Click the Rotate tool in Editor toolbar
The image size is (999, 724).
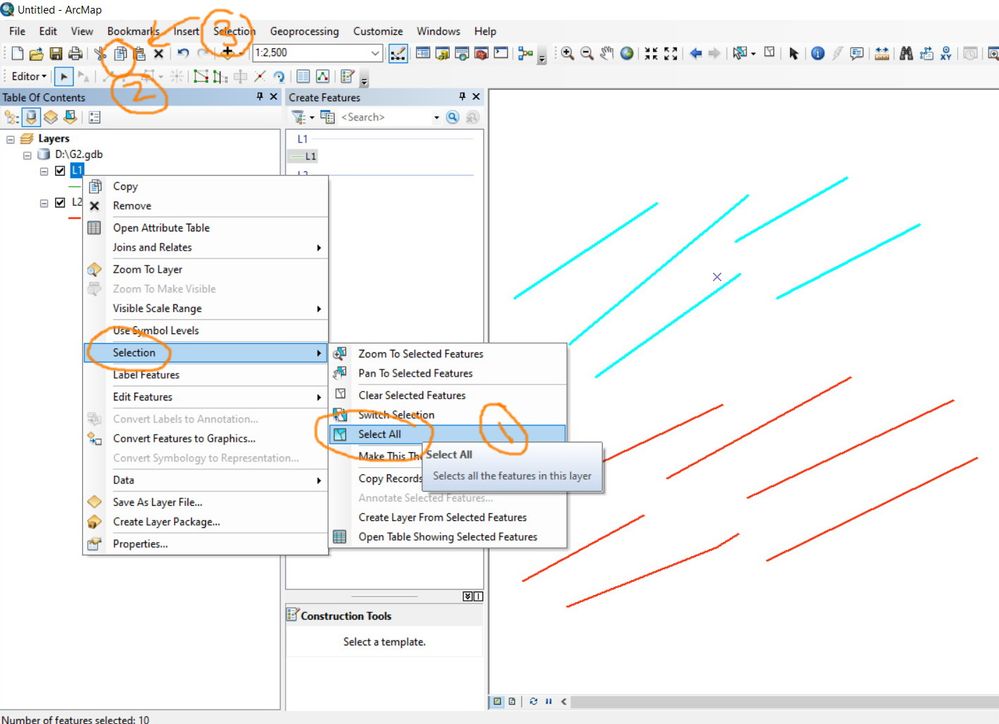coord(279,76)
